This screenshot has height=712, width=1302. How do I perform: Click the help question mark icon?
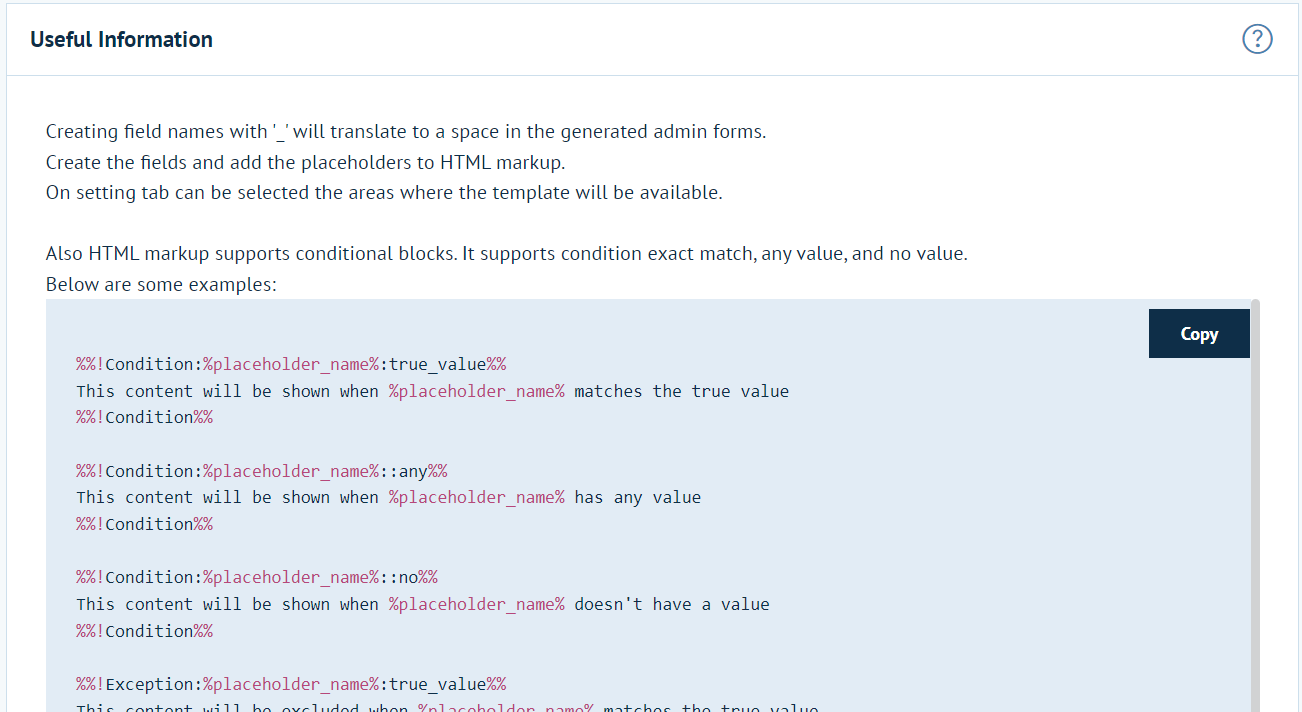tap(1257, 39)
